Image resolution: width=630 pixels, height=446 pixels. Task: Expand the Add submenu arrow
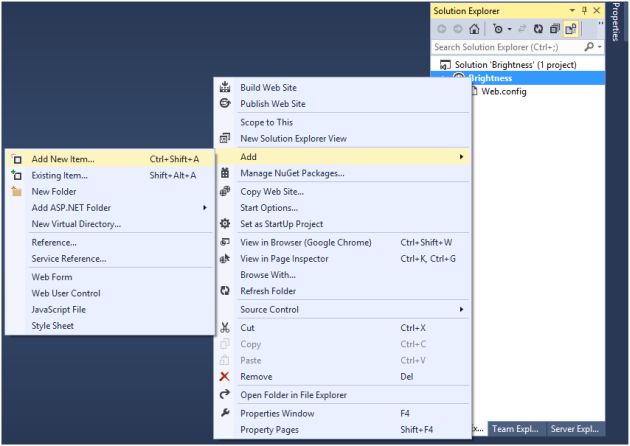462,157
